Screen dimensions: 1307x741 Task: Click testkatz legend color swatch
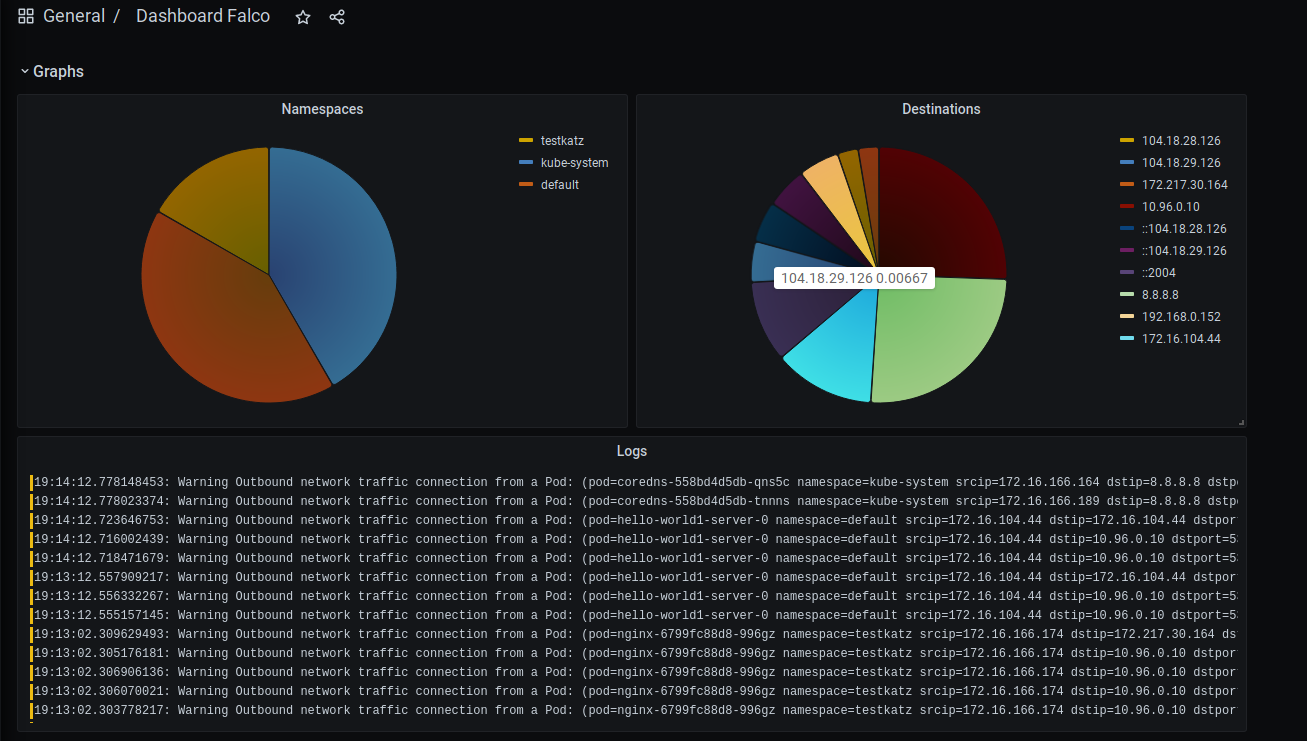pos(526,141)
